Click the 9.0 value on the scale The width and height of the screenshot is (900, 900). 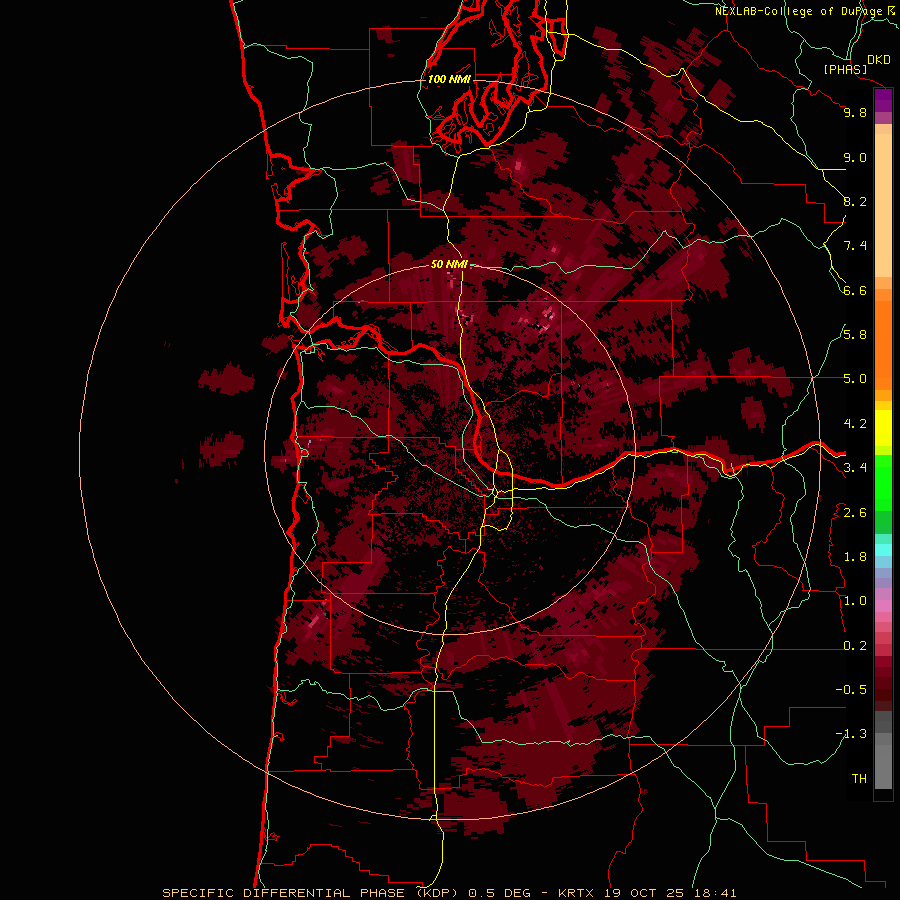pos(855,157)
